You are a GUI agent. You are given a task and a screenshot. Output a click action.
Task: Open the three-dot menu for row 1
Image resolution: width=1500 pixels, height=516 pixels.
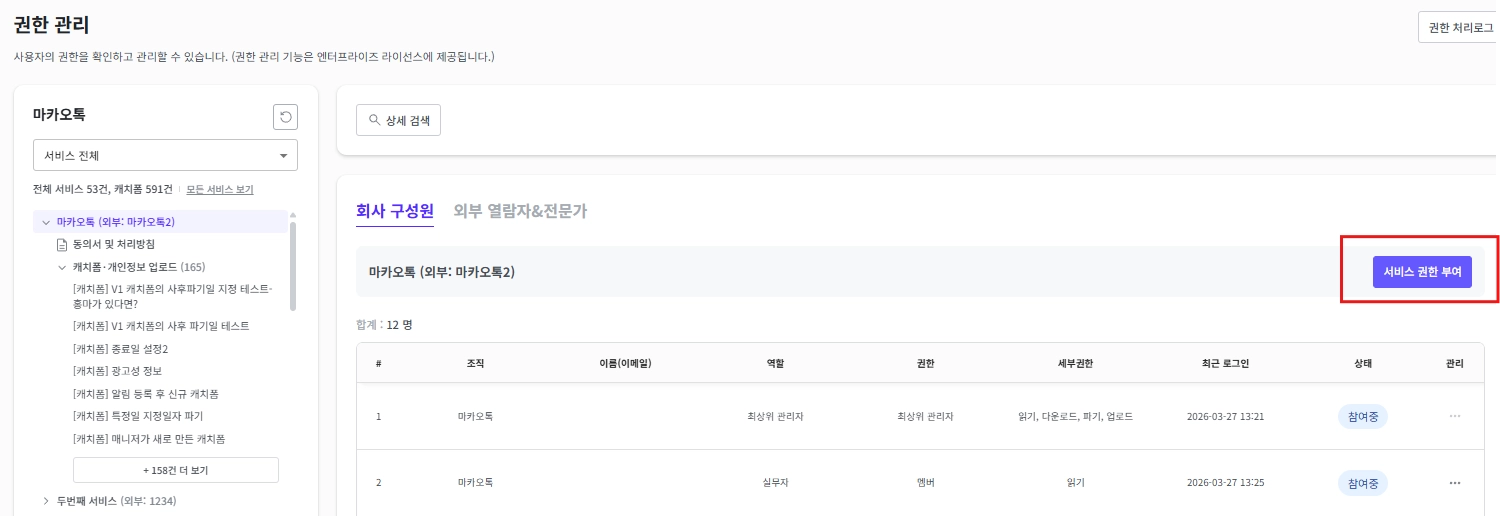[x=1454, y=416]
